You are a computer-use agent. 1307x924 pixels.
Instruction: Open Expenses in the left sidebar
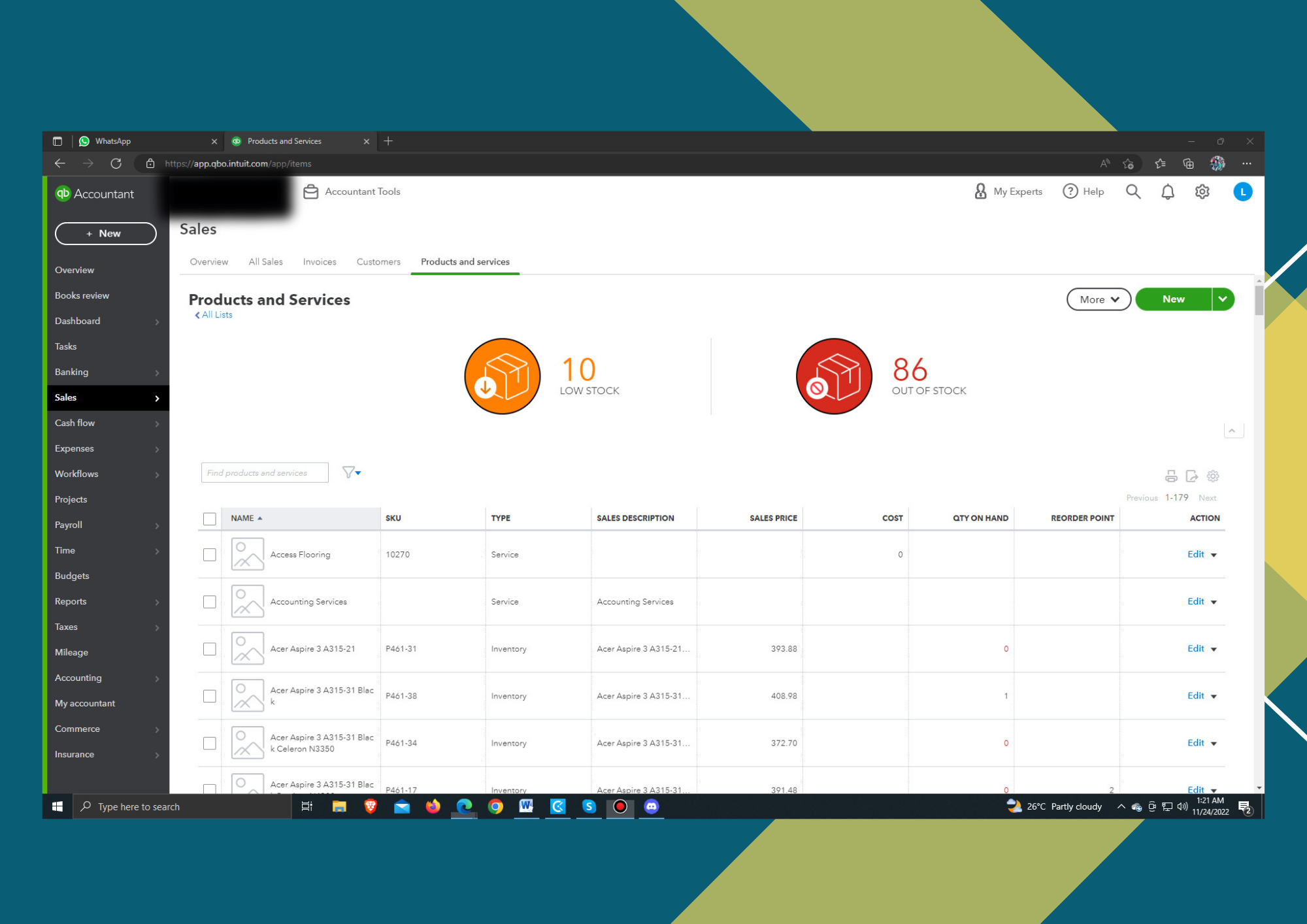(x=74, y=448)
